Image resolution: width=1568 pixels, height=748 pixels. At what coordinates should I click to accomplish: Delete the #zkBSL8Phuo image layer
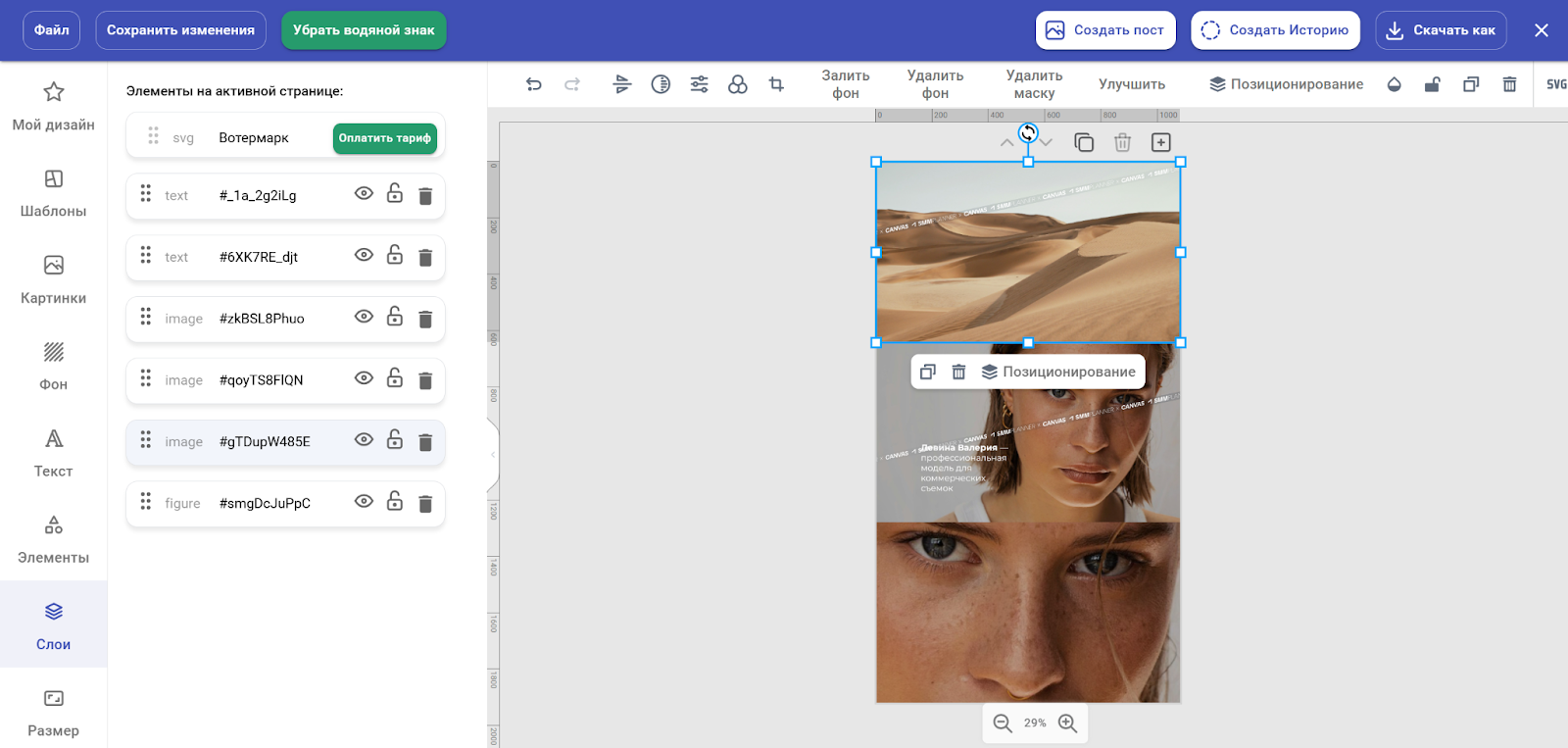click(425, 319)
